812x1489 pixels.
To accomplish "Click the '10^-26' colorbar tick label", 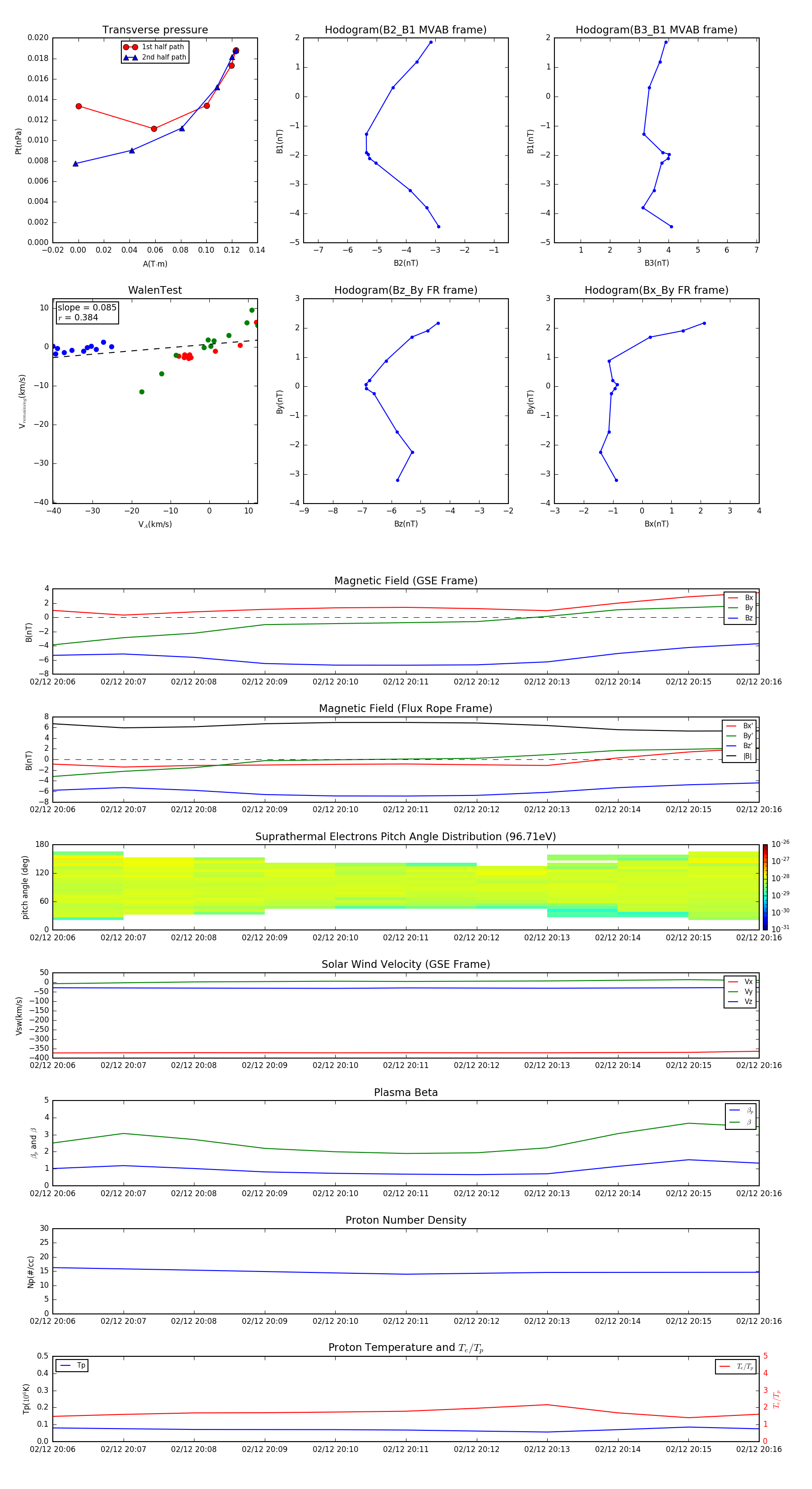I will click(780, 844).
